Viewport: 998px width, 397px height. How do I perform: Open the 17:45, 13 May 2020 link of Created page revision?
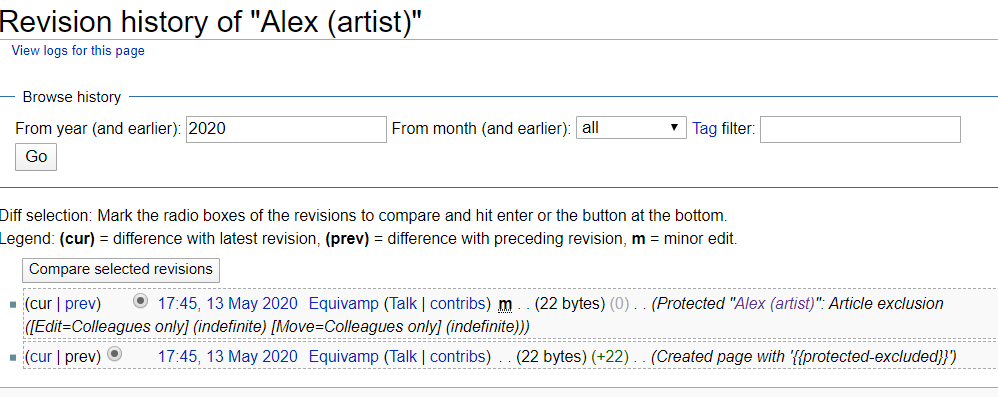tap(227, 357)
